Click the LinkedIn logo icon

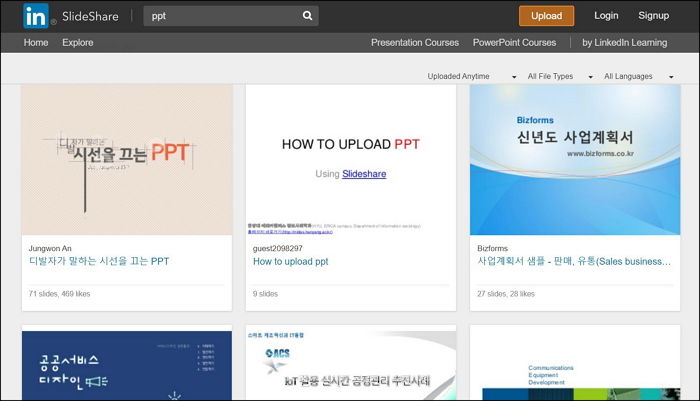[36, 16]
